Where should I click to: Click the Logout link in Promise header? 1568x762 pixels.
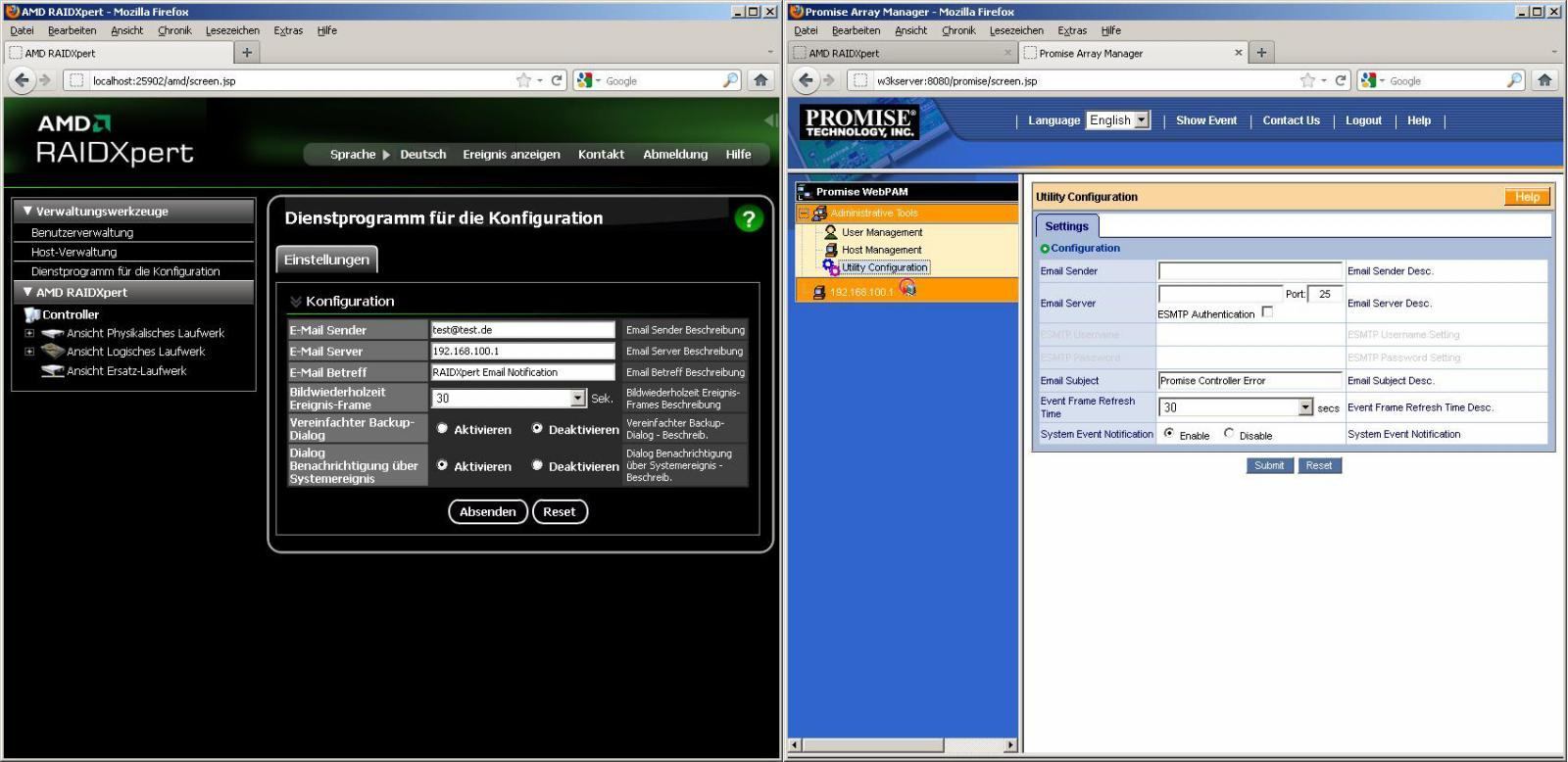(x=1363, y=120)
